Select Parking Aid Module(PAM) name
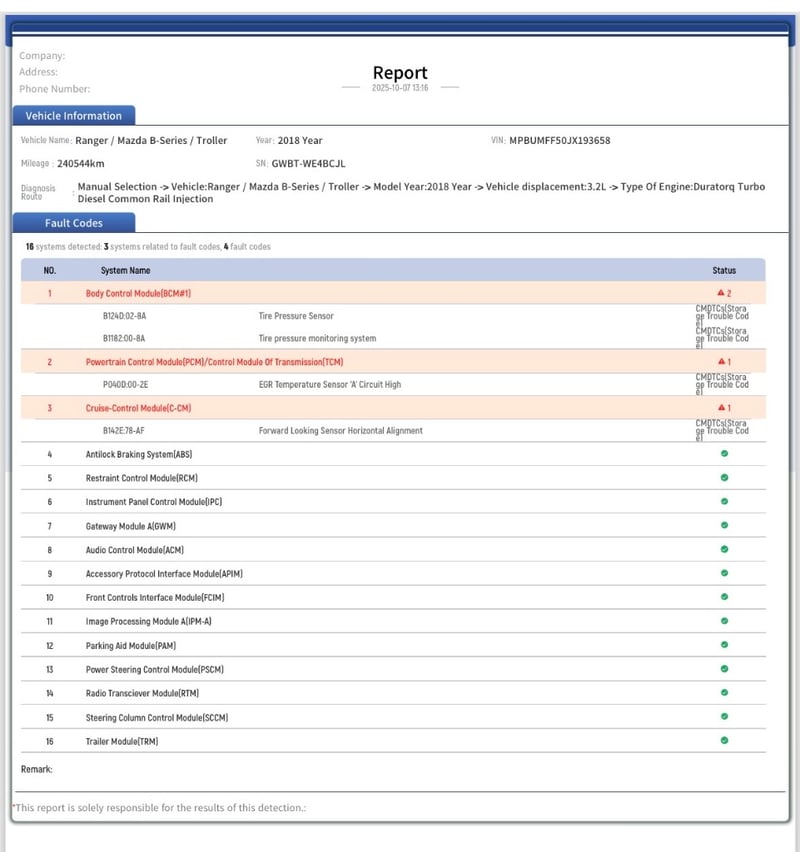 tap(130, 646)
